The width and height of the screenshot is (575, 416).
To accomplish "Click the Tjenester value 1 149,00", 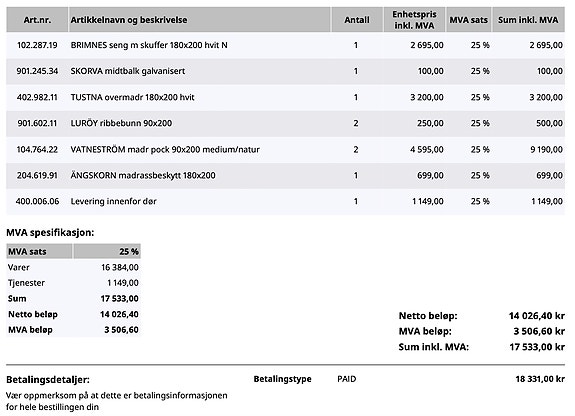I will pos(122,283).
